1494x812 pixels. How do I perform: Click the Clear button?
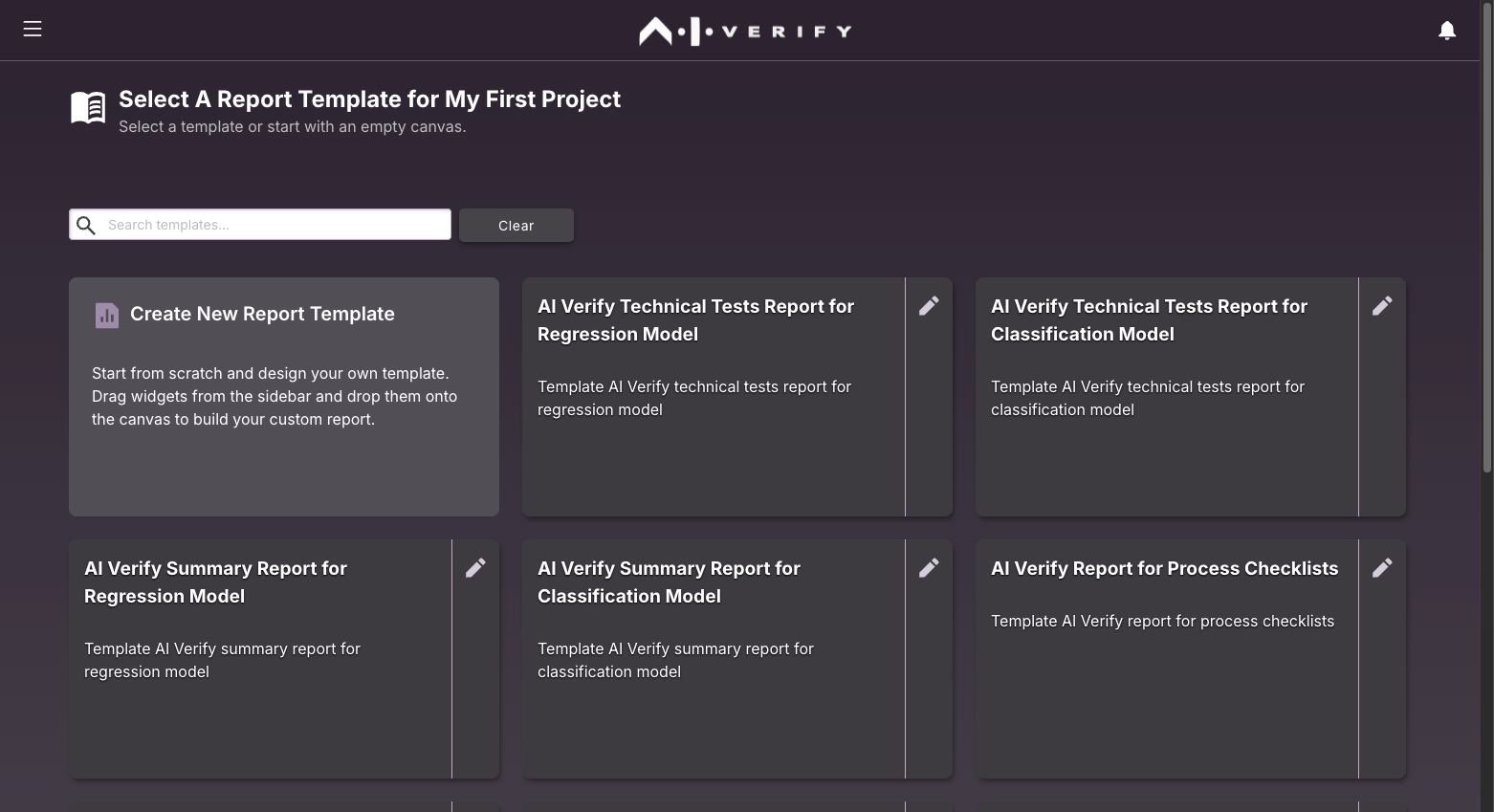(x=516, y=226)
